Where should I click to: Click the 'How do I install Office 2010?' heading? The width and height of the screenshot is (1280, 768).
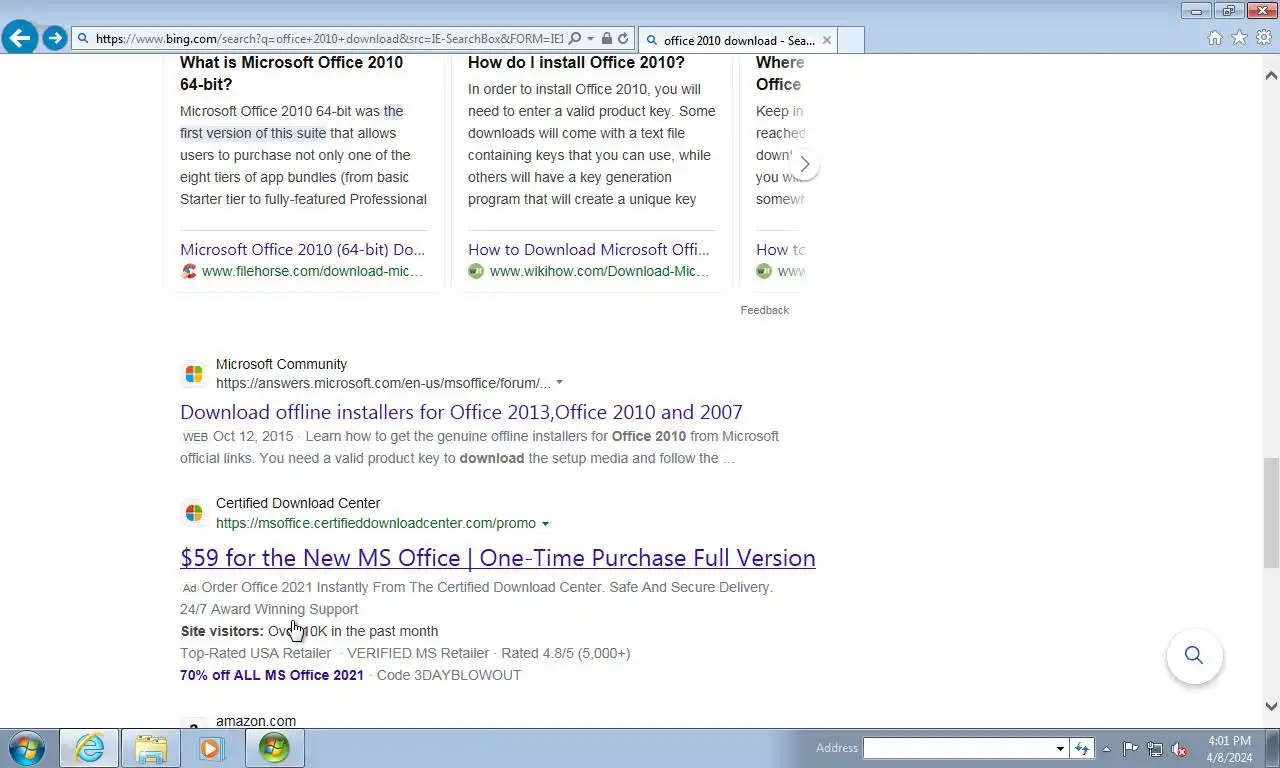[576, 62]
